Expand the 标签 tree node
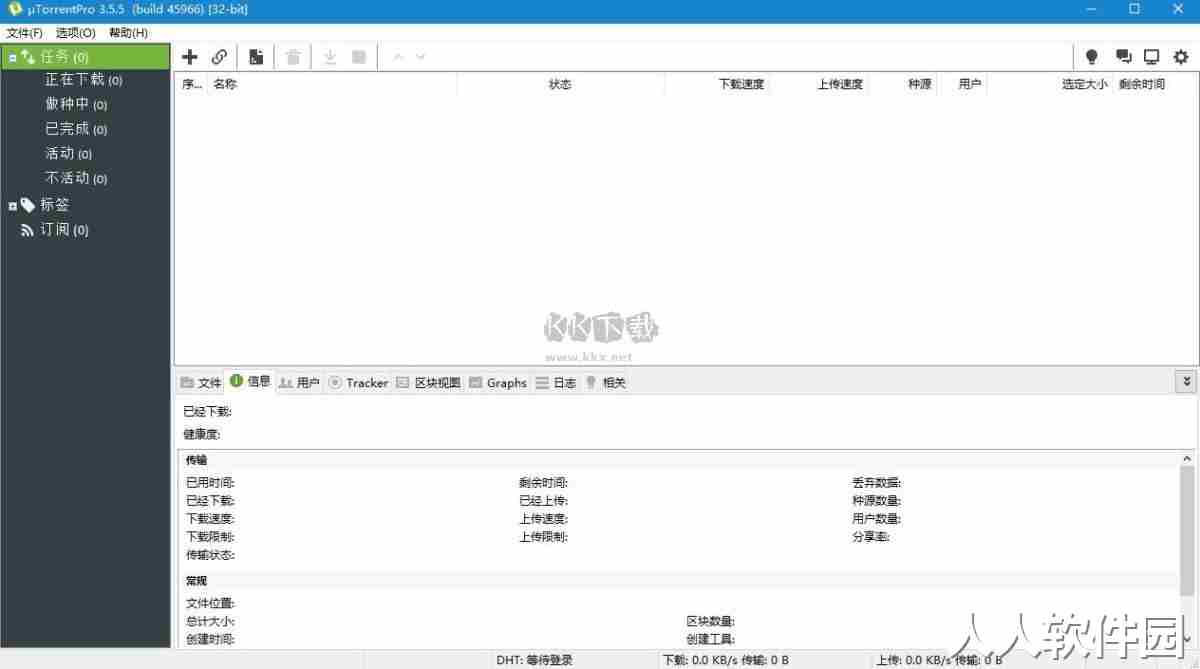The width and height of the screenshot is (1200, 669). [12, 206]
